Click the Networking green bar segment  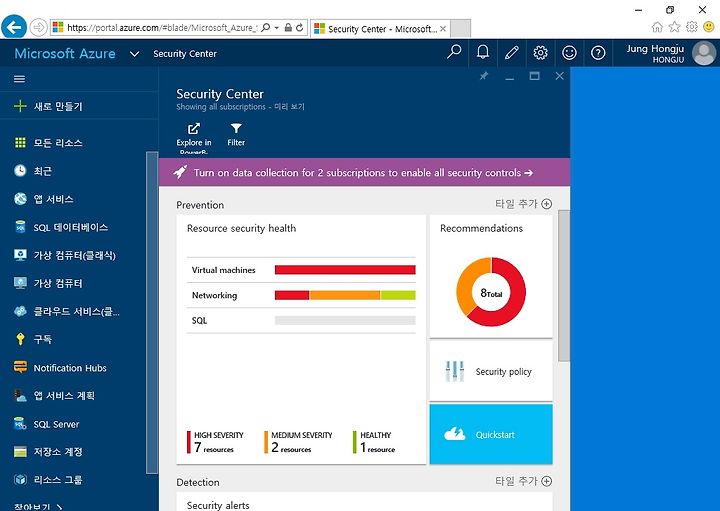(x=398, y=295)
